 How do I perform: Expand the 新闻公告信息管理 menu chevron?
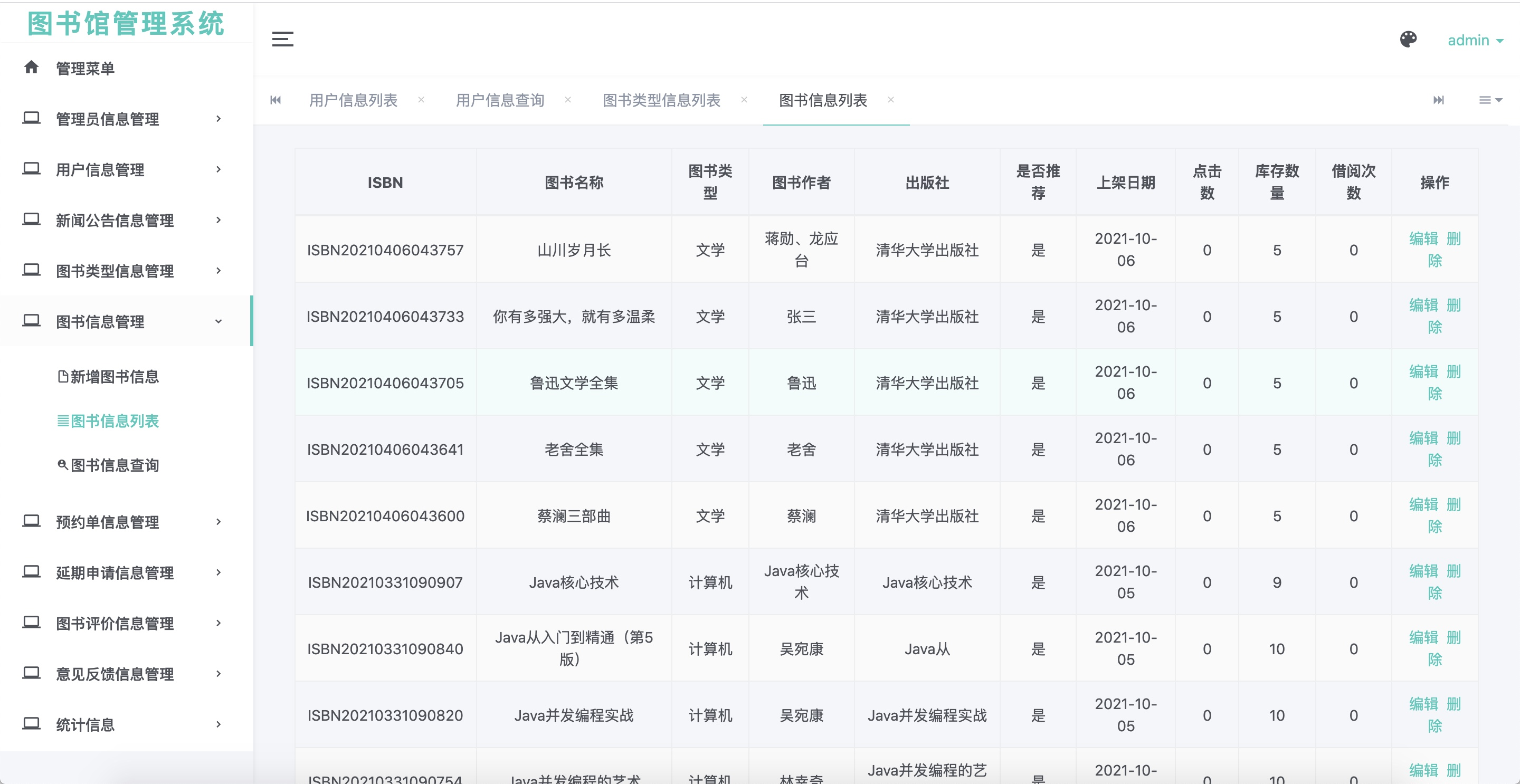pyautogui.click(x=219, y=220)
